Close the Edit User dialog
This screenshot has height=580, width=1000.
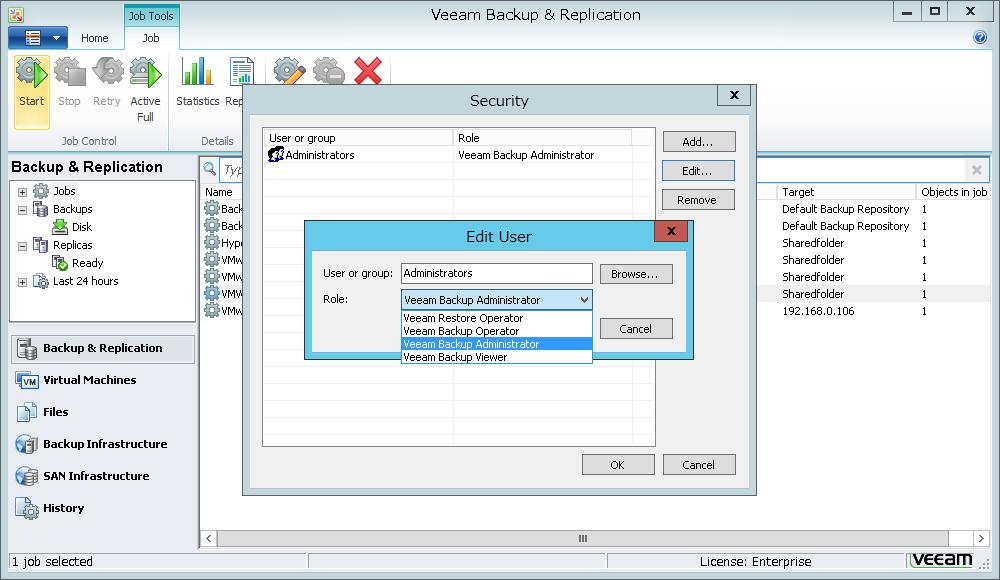pos(671,231)
